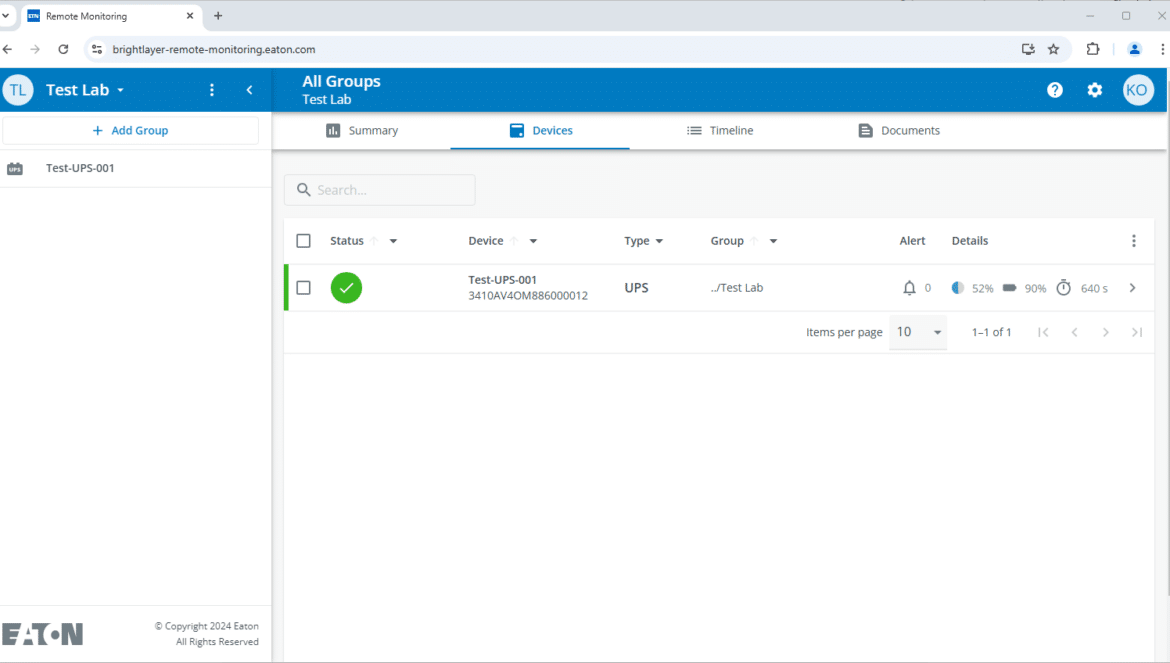Click the 90% battery value
Viewport: 1170px width, 663px height.
[x=1035, y=289]
